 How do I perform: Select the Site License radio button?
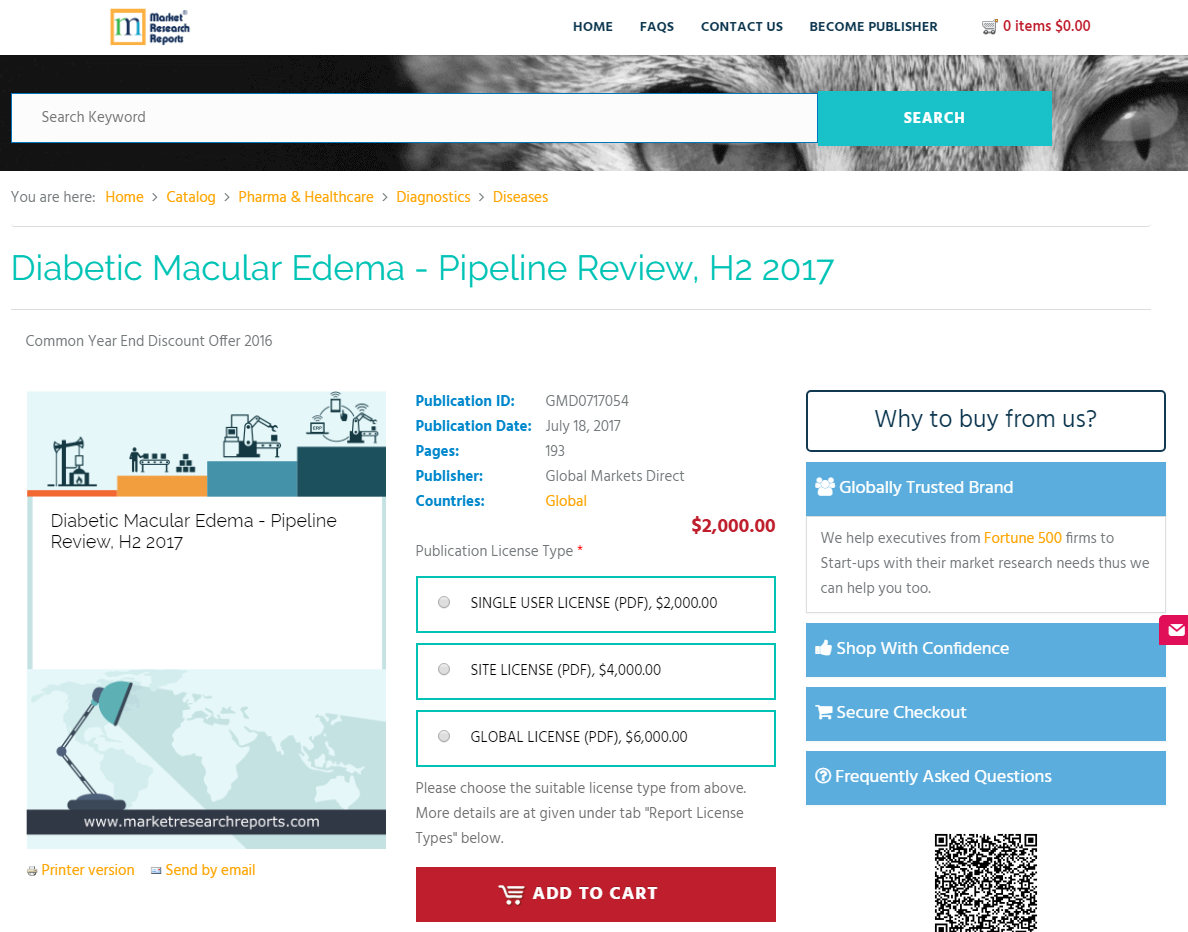pos(443,669)
